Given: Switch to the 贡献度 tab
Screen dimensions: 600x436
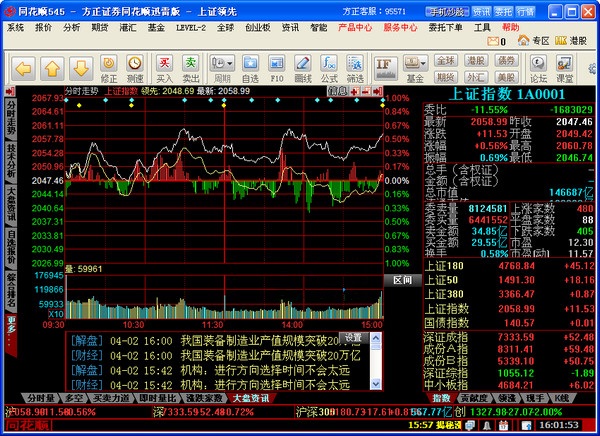Looking at the screenshot, I should tap(474, 398).
